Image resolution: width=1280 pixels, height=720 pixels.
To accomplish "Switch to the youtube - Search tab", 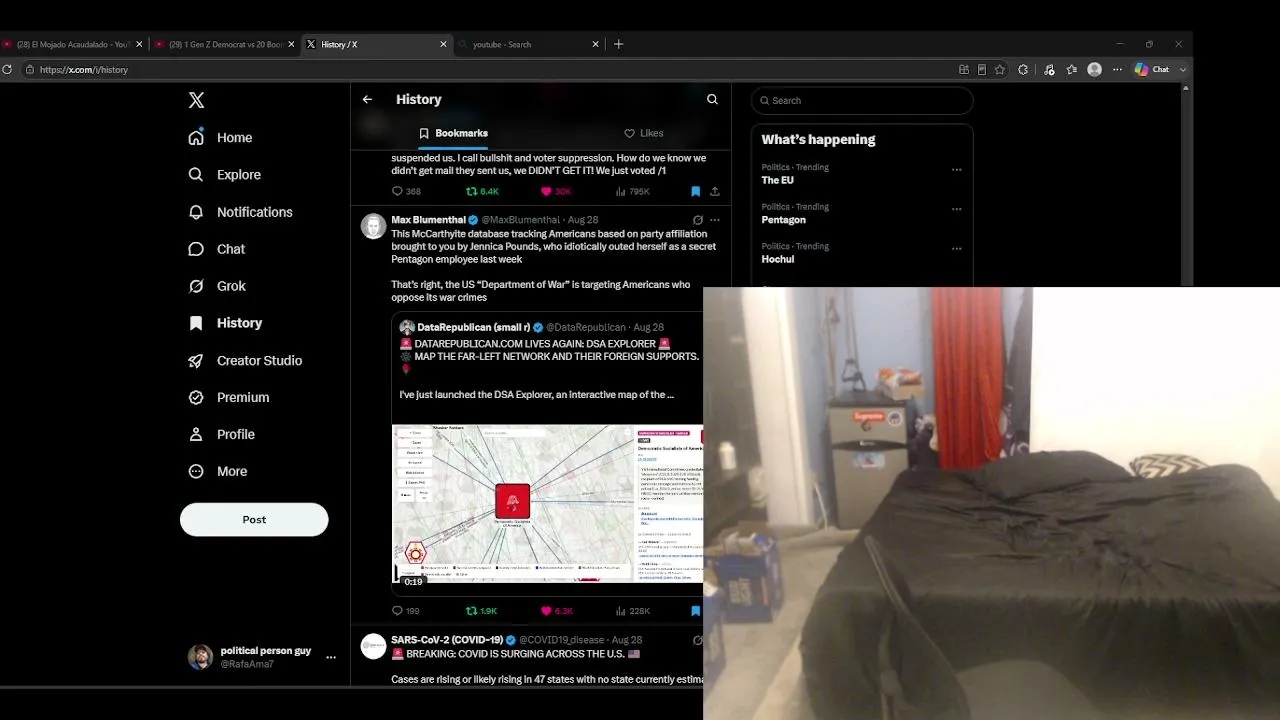I will pyautogui.click(x=529, y=44).
